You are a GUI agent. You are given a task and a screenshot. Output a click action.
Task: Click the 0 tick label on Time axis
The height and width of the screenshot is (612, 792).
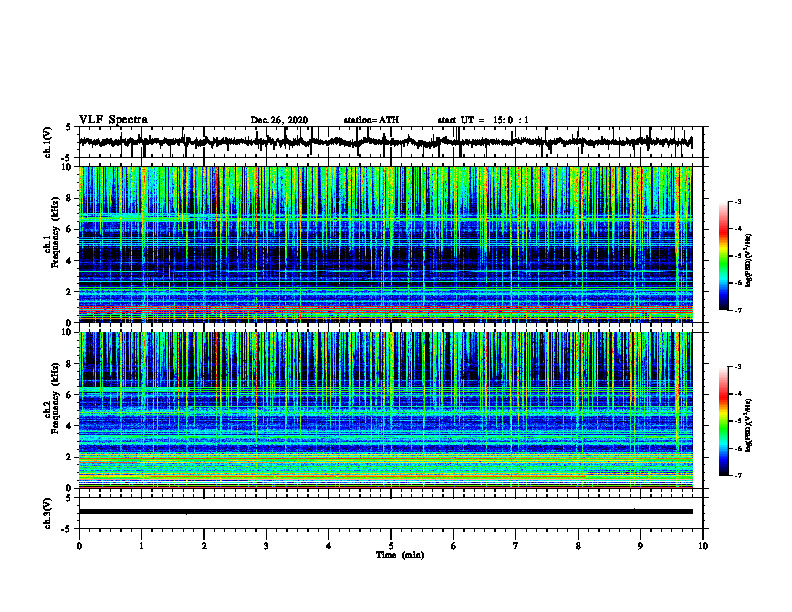pos(79,546)
